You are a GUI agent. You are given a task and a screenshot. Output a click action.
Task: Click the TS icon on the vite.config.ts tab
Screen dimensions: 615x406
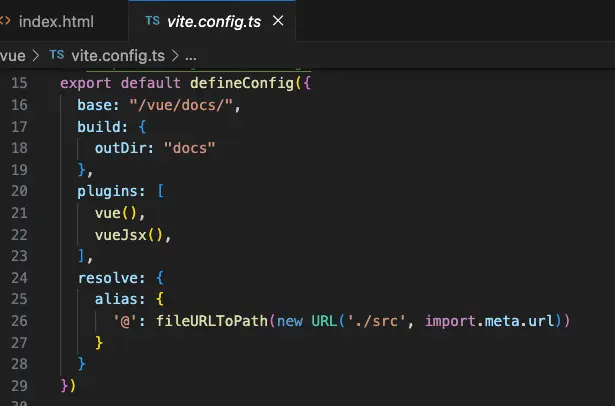152,20
